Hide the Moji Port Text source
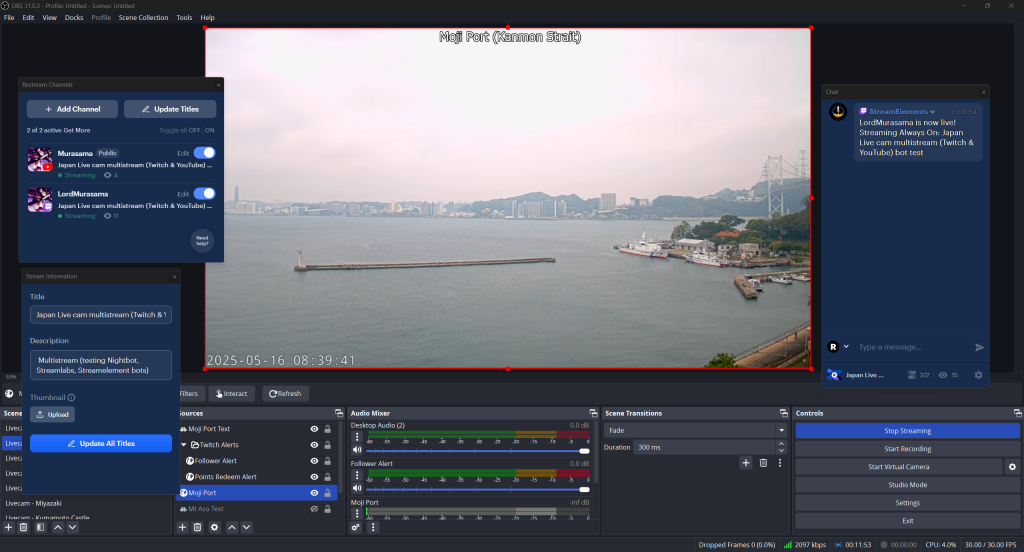The width and height of the screenshot is (1024, 552). (314, 429)
